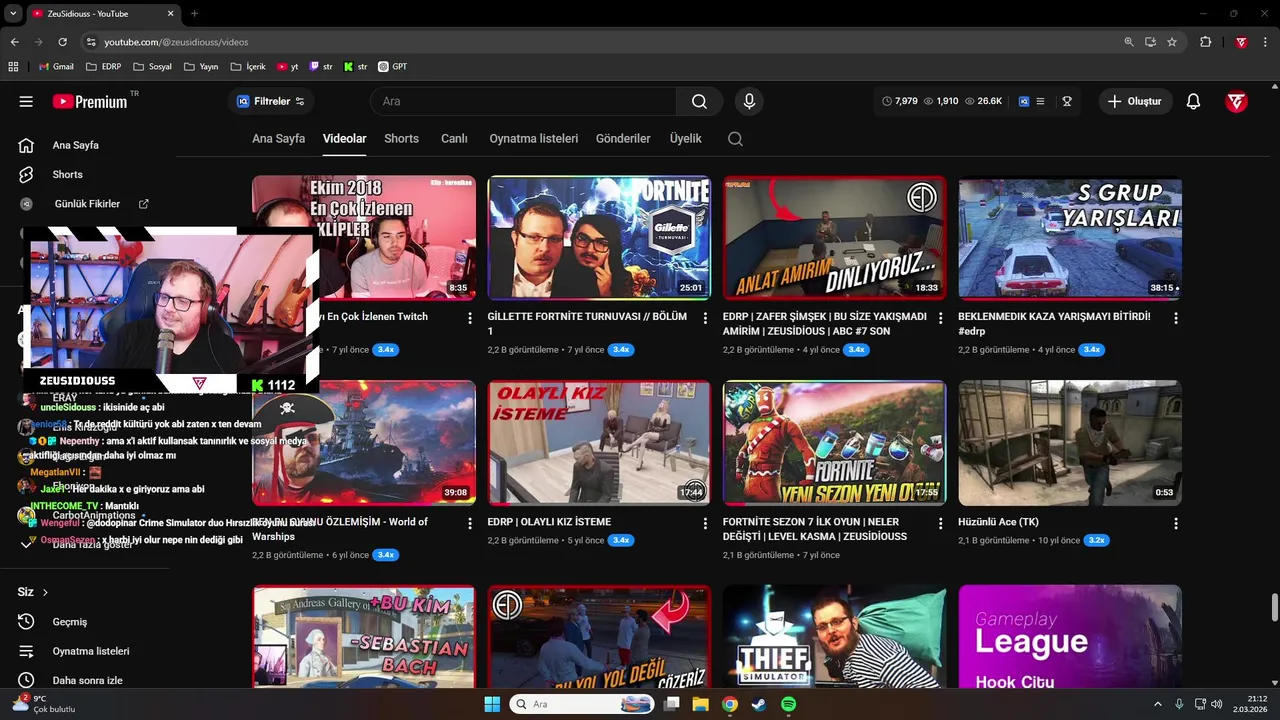
Task: Open the YouTube hamburger guide menu
Action: point(26,101)
